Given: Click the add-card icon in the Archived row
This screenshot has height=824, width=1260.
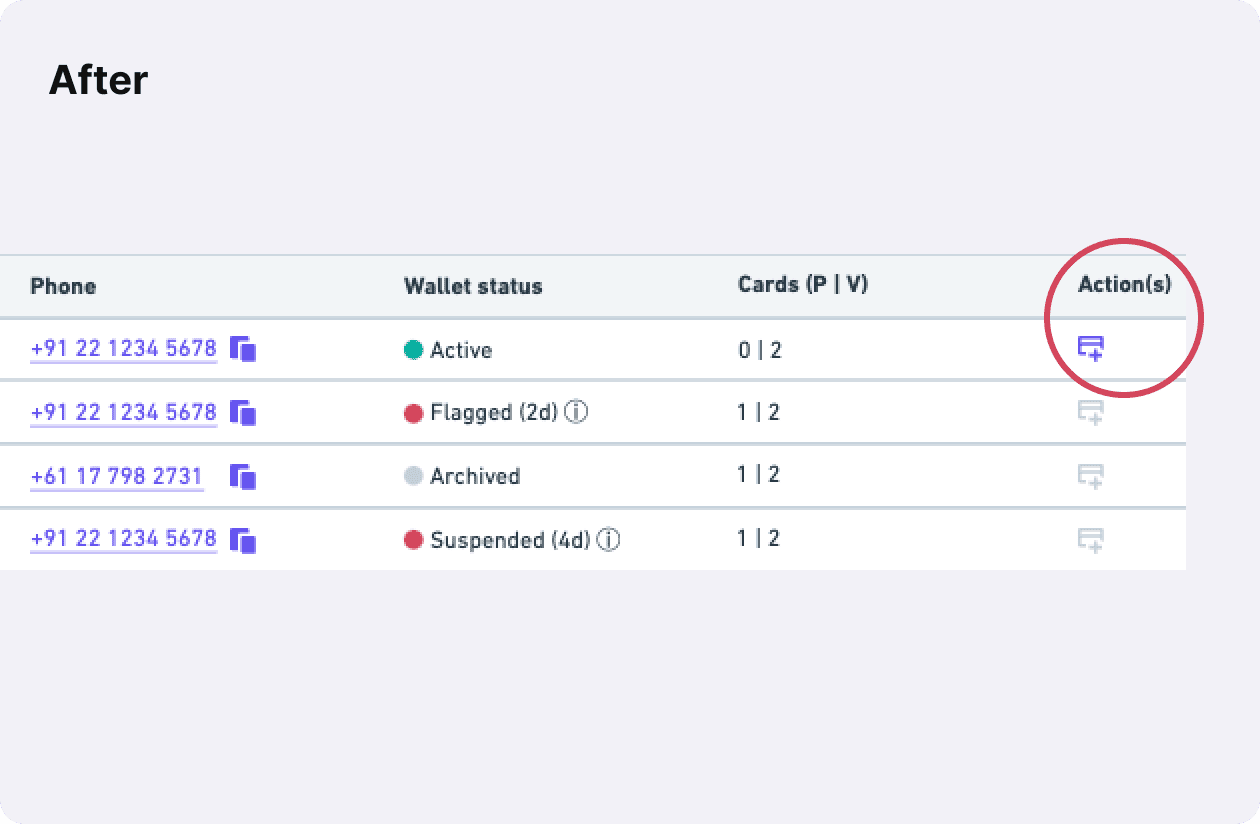Looking at the screenshot, I should pyautogui.click(x=1091, y=476).
